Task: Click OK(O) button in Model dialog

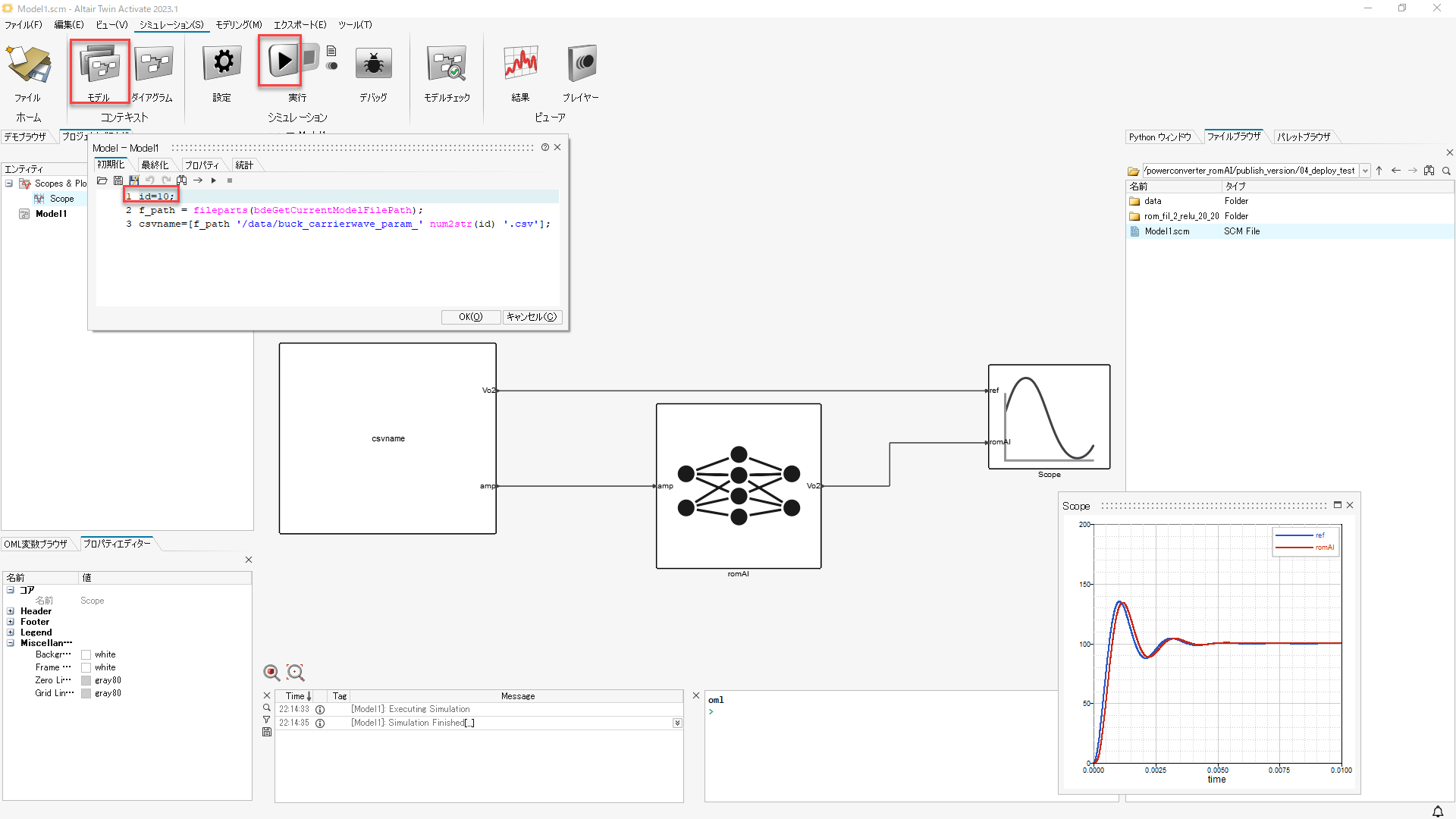Action: 470,317
